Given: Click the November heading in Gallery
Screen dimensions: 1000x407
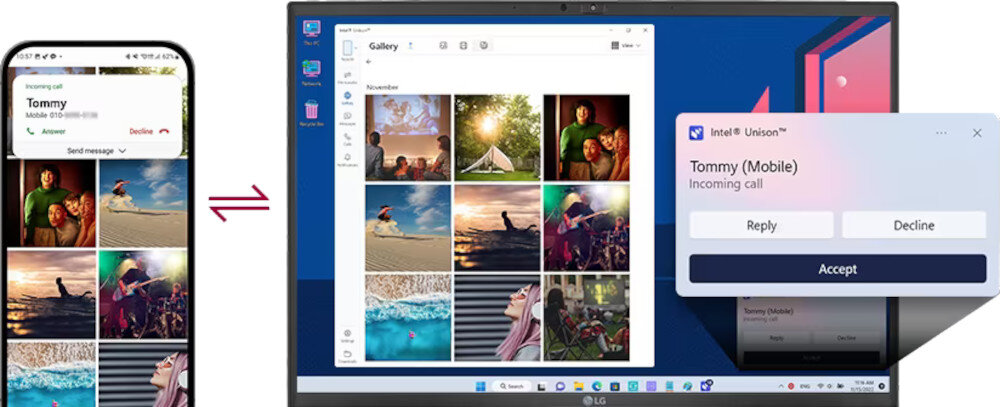Looking at the screenshot, I should coord(382,86).
